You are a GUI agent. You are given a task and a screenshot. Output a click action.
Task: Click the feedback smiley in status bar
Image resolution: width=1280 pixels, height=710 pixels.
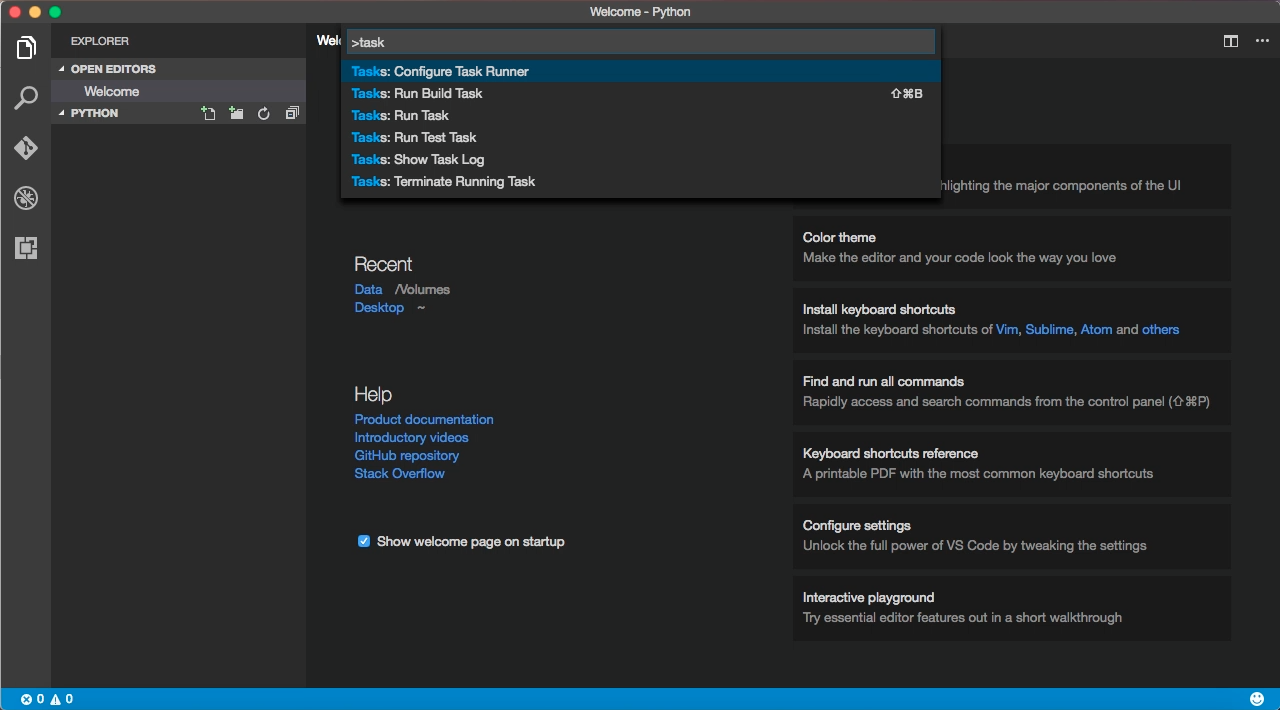click(x=1257, y=699)
